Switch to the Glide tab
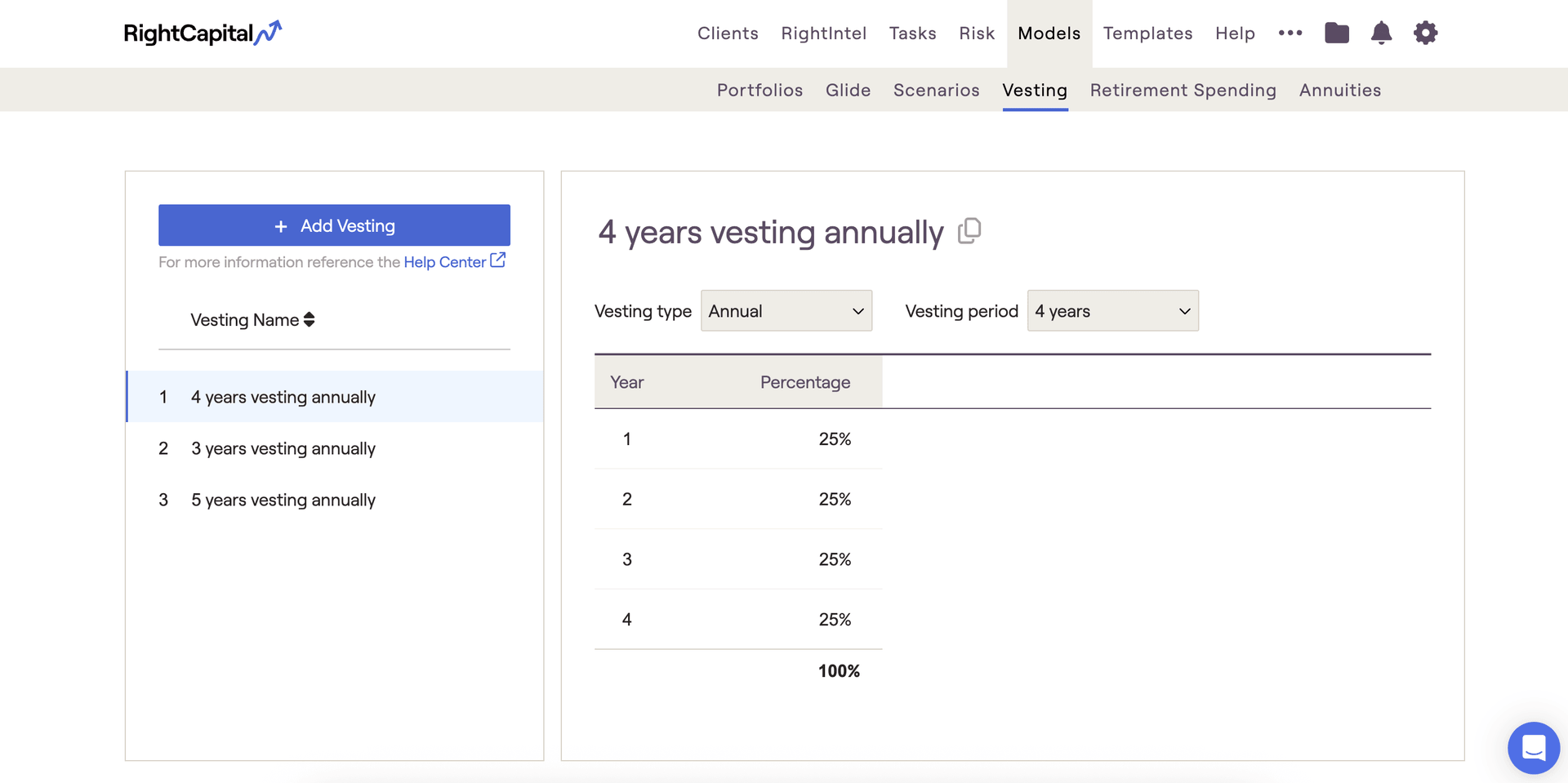 pos(848,90)
